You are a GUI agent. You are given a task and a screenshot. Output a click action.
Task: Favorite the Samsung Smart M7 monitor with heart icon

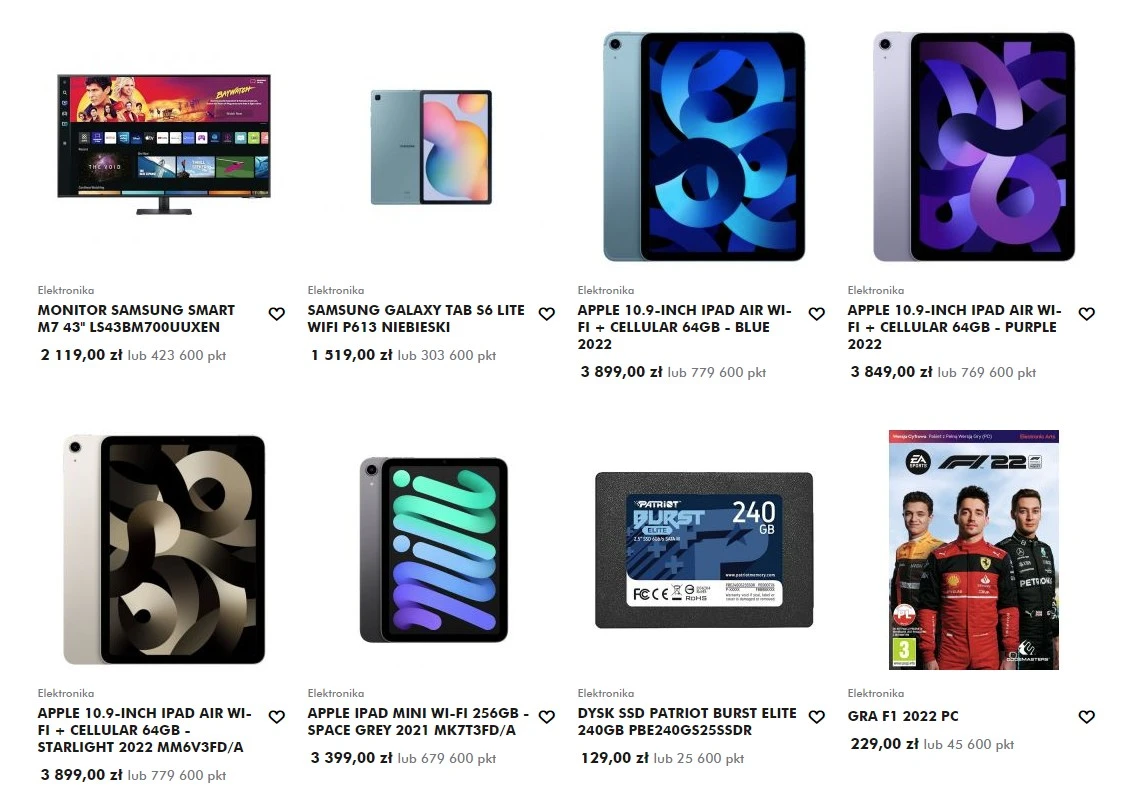(276, 314)
